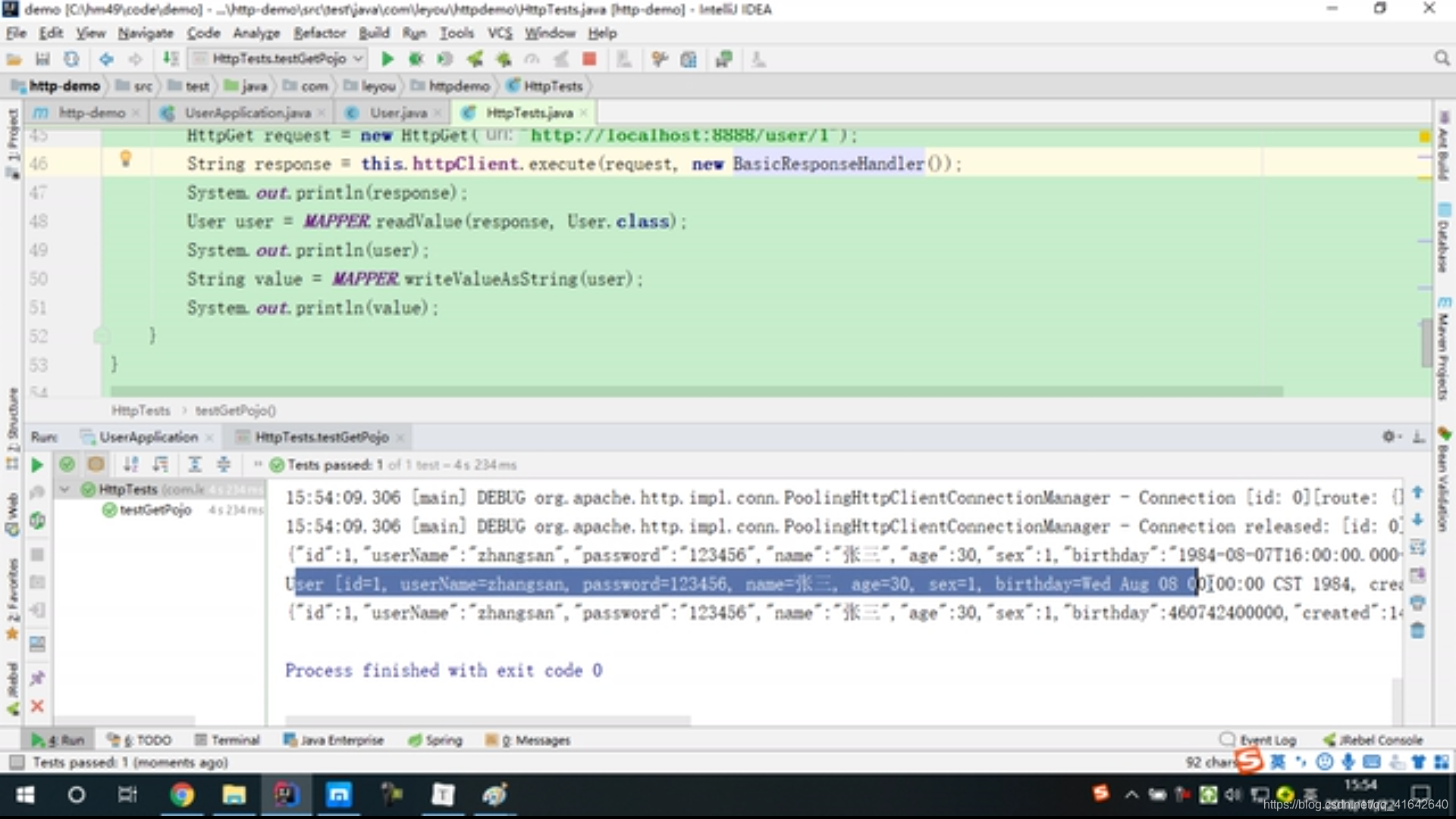Image resolution: width=1456 pixels, height=819 pixels.
Task: Open the HttpTests.testGetPojo run configuration dropdown
Action: coord(278,59)
